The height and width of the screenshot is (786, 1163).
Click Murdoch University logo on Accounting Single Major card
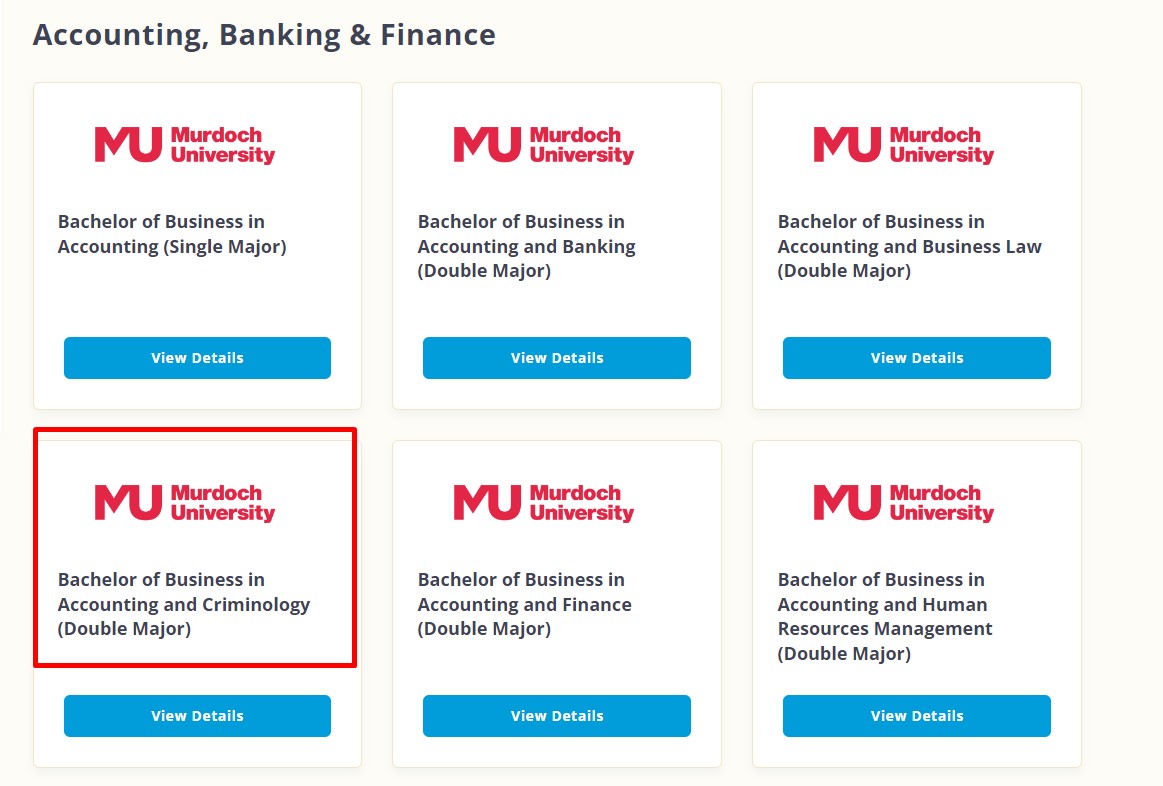(185, 145)
